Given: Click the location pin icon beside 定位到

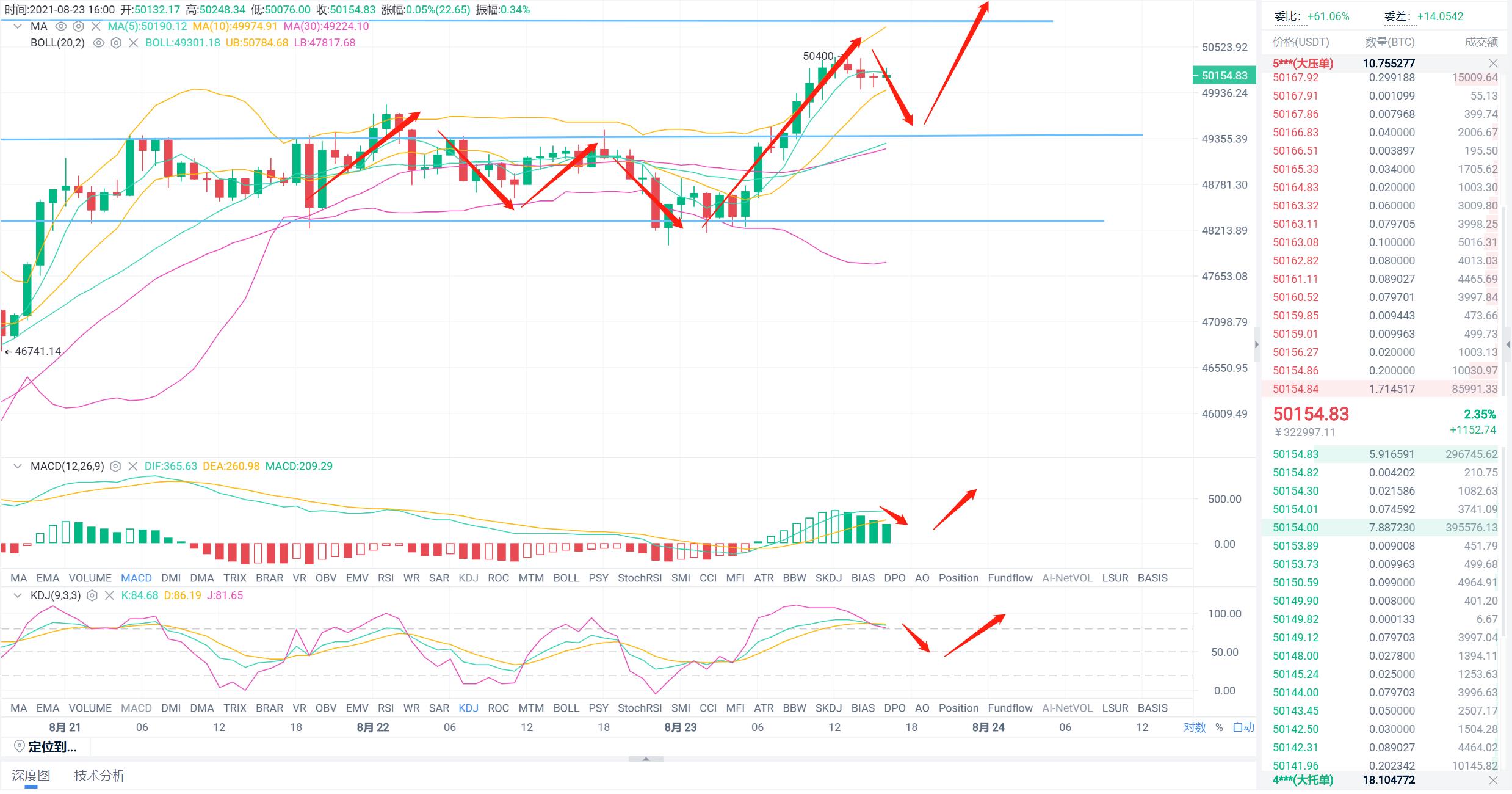Looking at the screenshot, I should (x=19, y=747).
